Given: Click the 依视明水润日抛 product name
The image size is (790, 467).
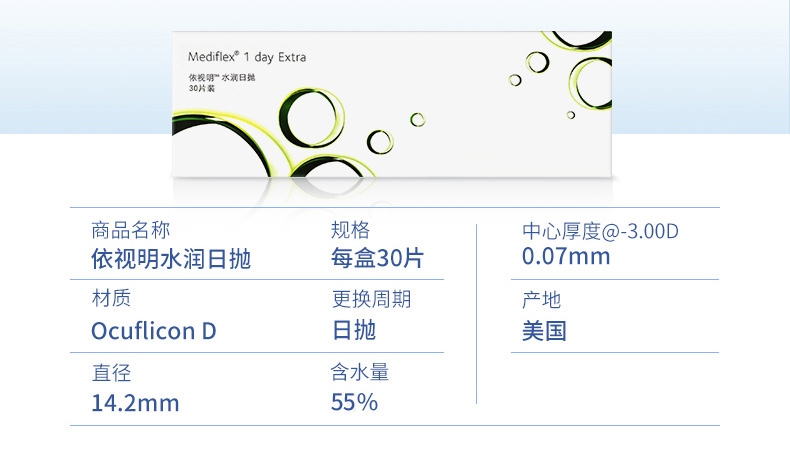Looking at the screenshot, I should coord(171,259).
